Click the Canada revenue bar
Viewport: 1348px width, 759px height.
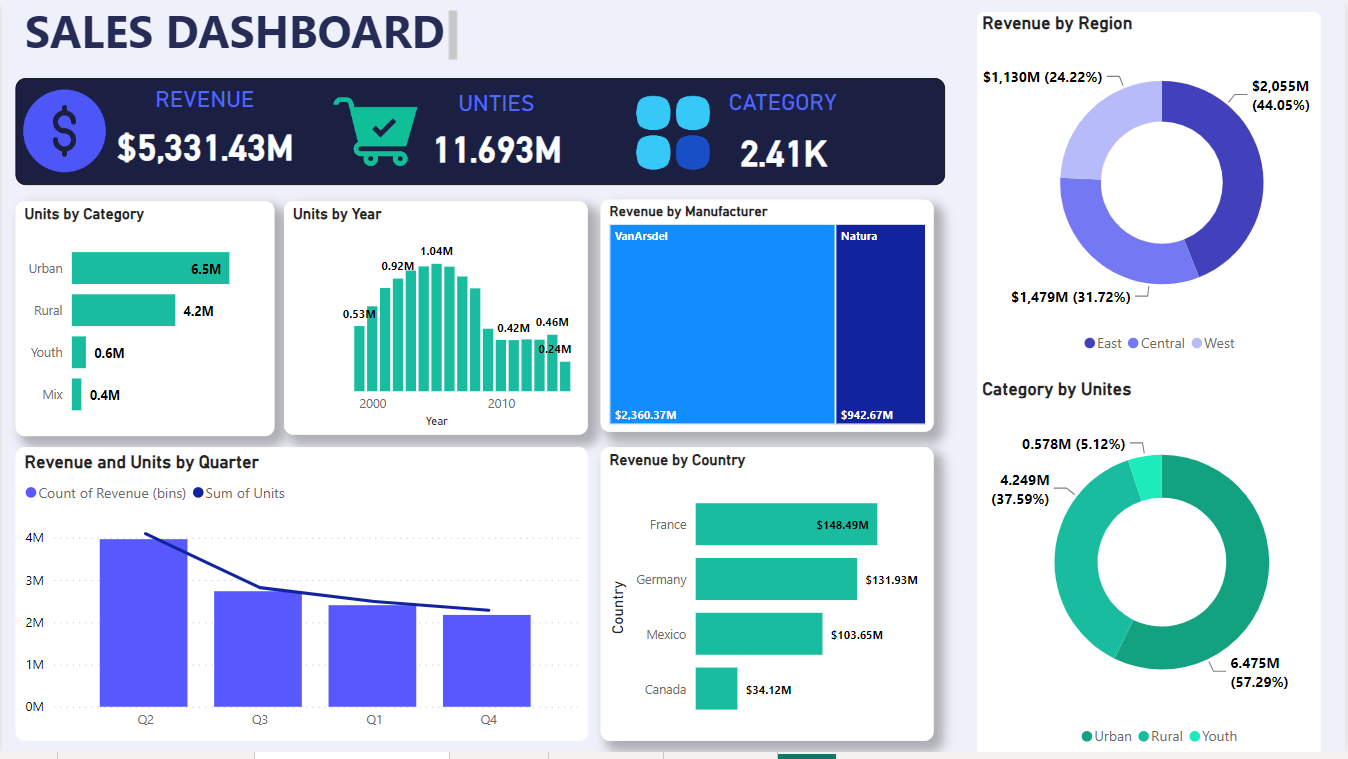[x=716, y=689]
